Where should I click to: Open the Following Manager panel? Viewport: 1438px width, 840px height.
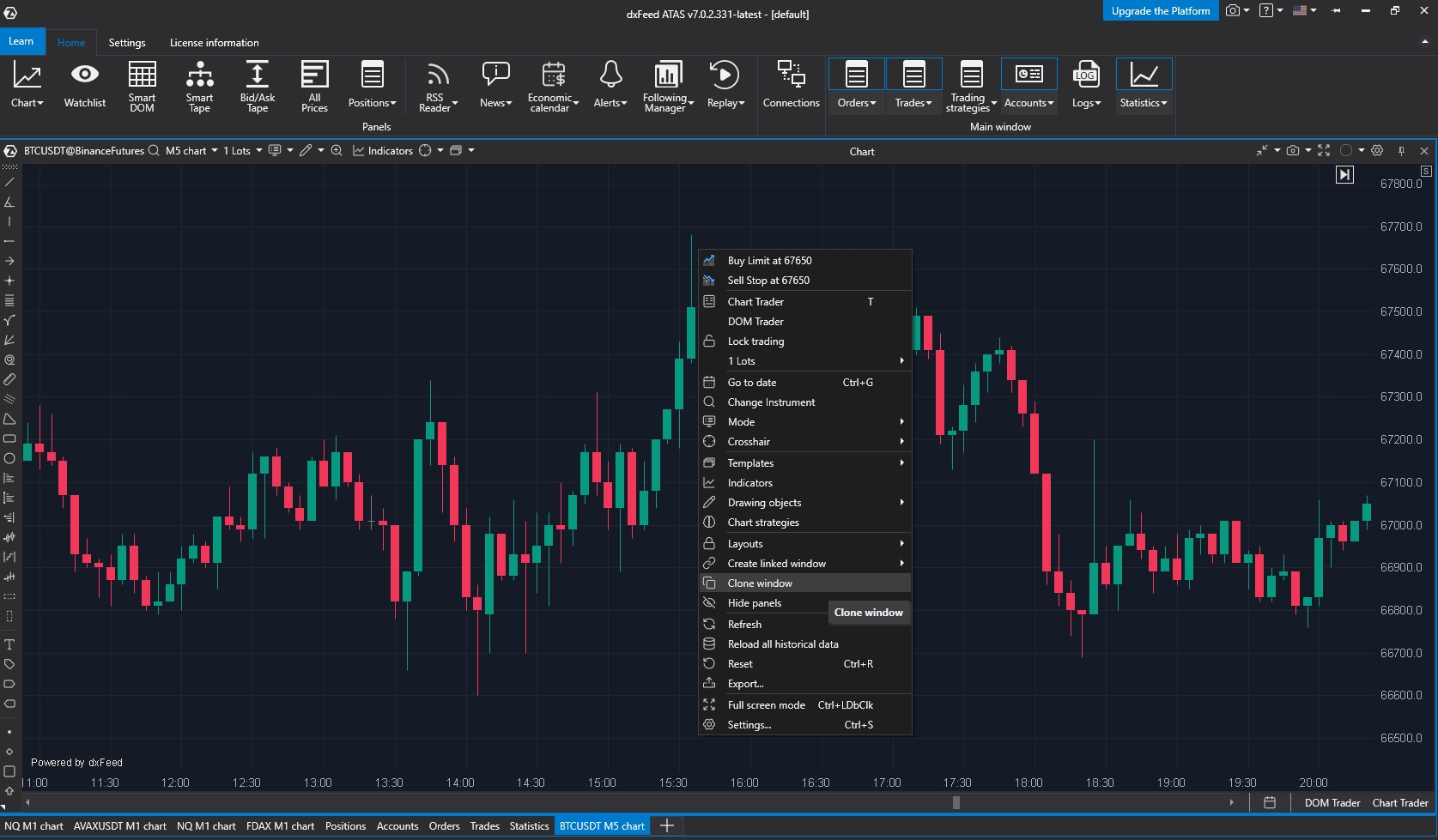tap(667, 85)
